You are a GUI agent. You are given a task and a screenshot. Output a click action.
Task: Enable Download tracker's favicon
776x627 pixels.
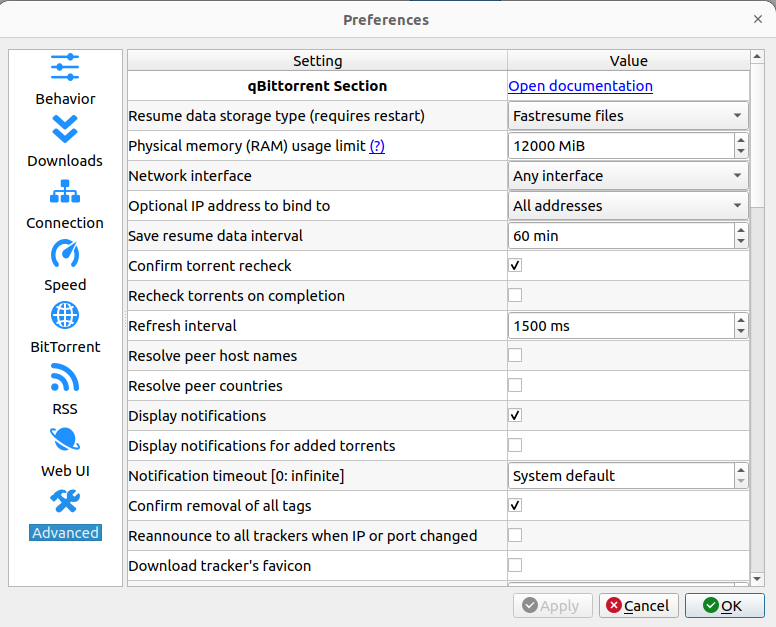515,565
